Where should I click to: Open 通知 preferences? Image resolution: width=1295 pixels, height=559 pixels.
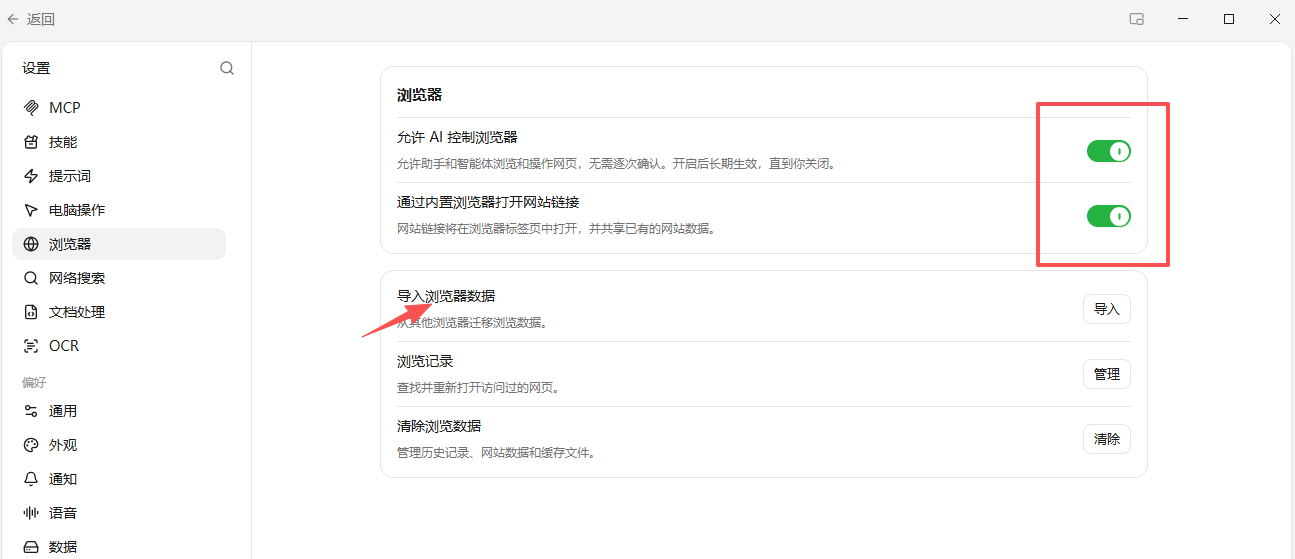119,479
